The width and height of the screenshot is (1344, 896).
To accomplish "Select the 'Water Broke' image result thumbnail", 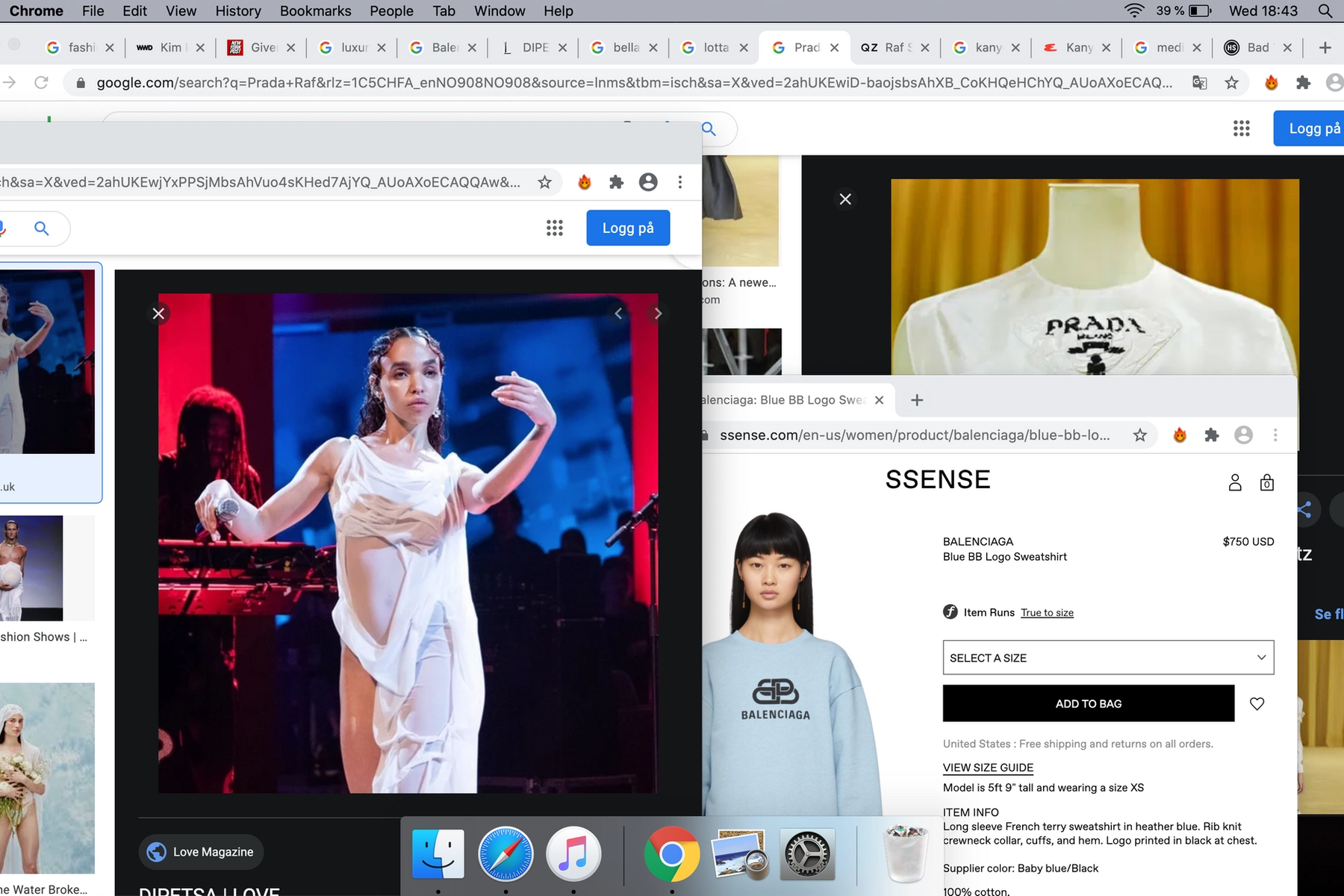I will coord(47,778).
